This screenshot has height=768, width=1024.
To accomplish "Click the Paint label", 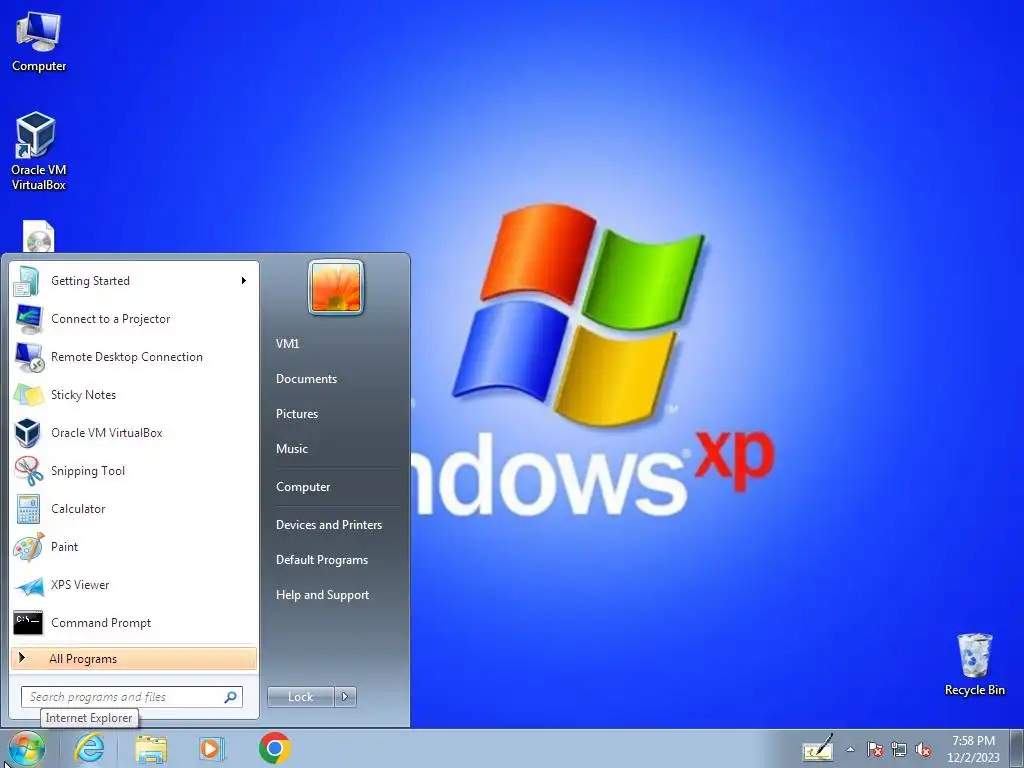I will click(x=64, y=547).
